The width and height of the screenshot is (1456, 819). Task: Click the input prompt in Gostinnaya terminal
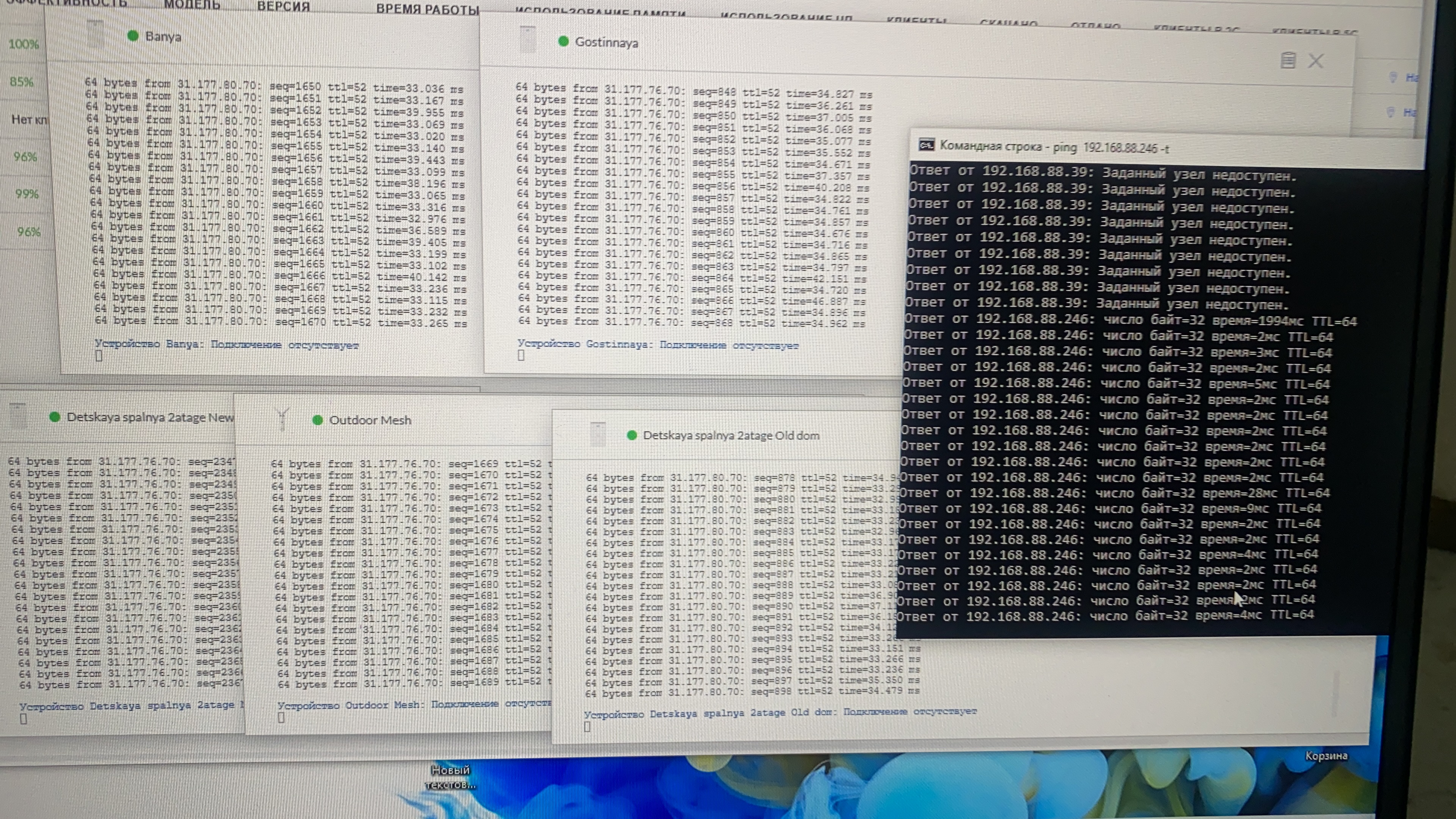coord(521,356)
